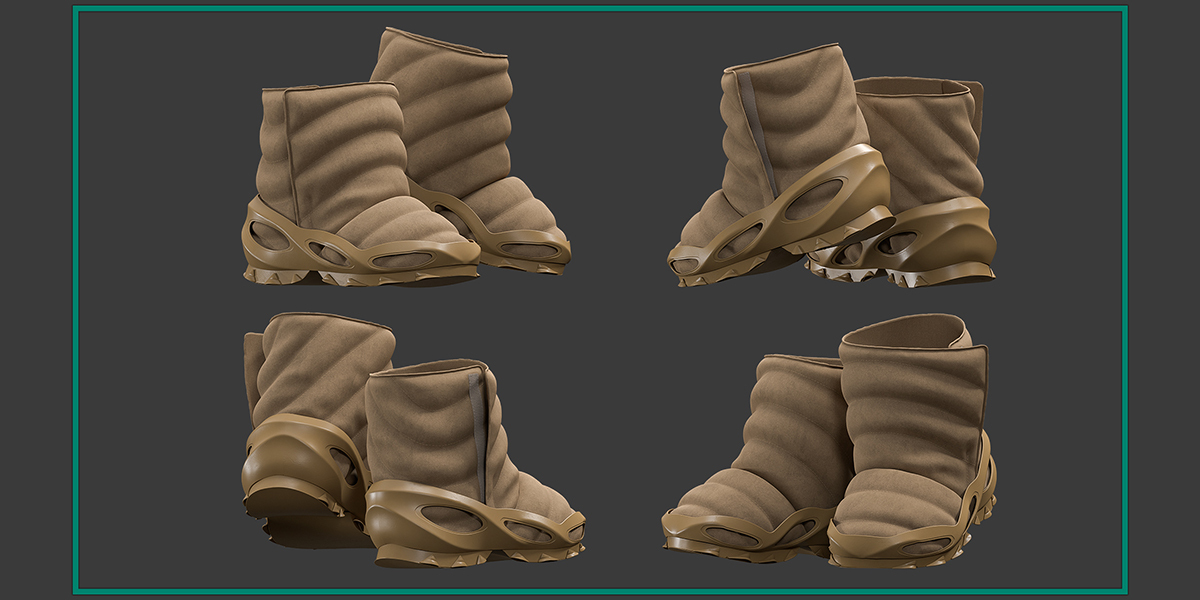Select the top-right boot pair render
The height and width of the screenshot is (600, 1200).
pyautogui.click(x=832, y=166)
